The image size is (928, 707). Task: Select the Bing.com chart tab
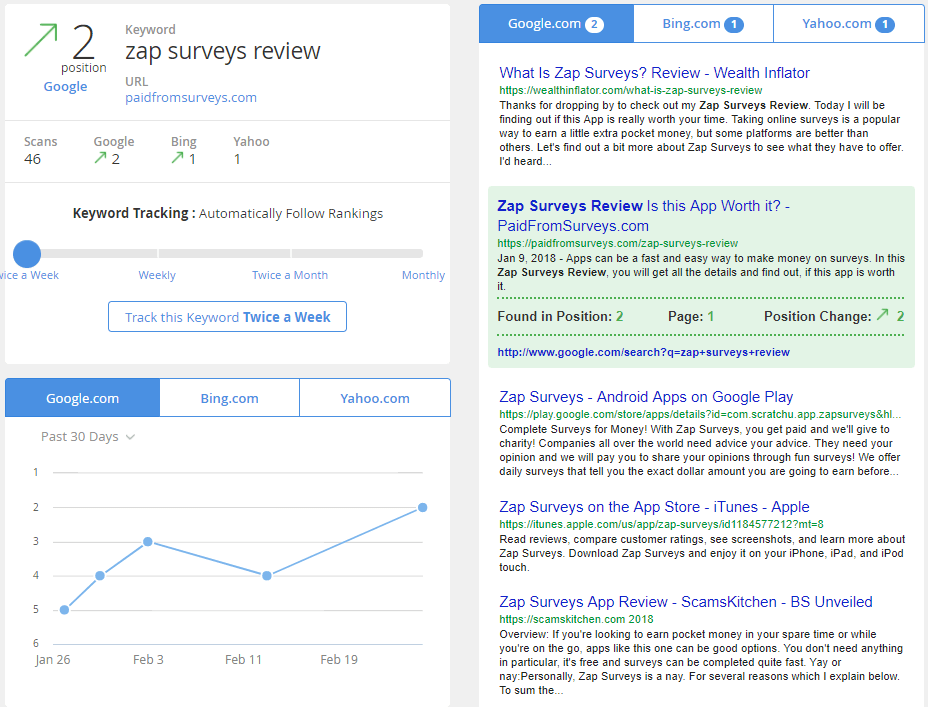coord(230,398)
